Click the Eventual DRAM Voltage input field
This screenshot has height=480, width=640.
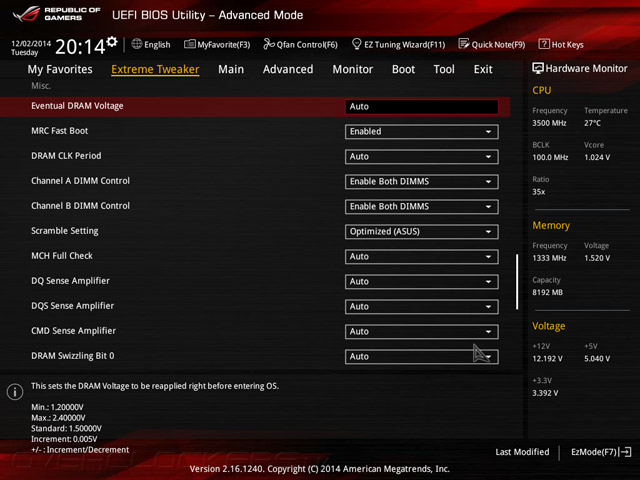tap(422, 107)
